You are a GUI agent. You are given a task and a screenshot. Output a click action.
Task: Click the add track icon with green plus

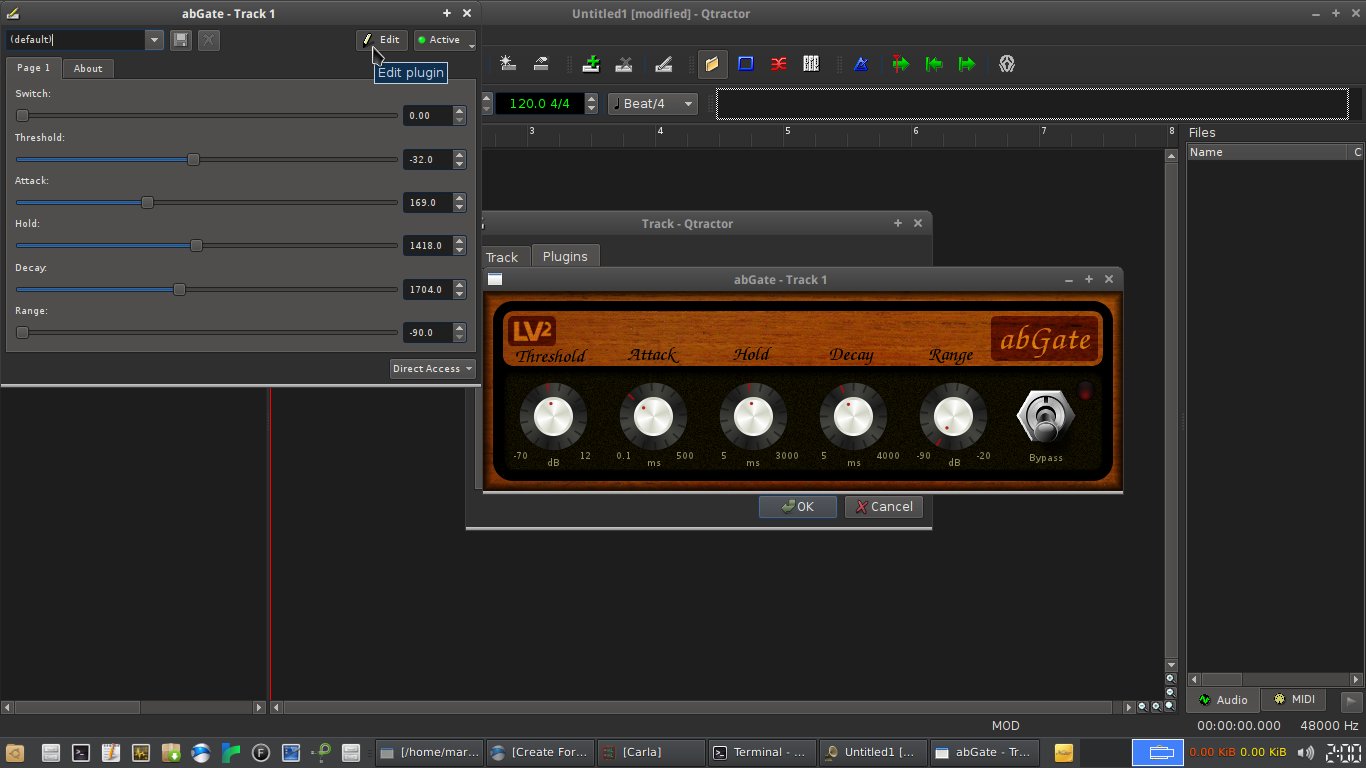[x=591, y=64]
